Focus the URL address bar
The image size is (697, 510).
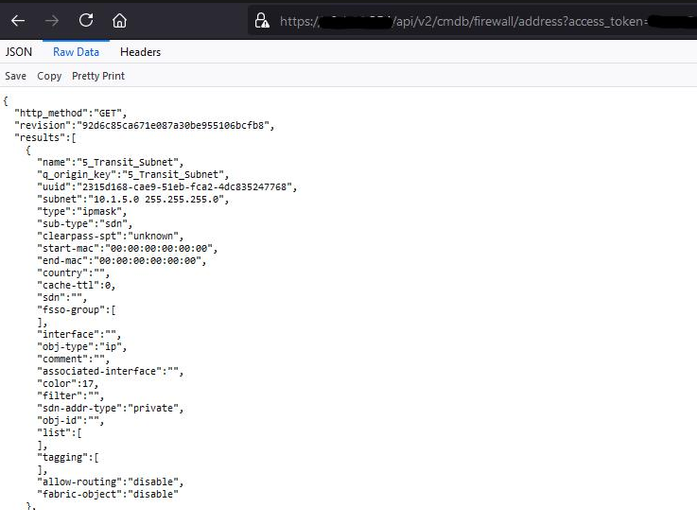click(472, 21)
